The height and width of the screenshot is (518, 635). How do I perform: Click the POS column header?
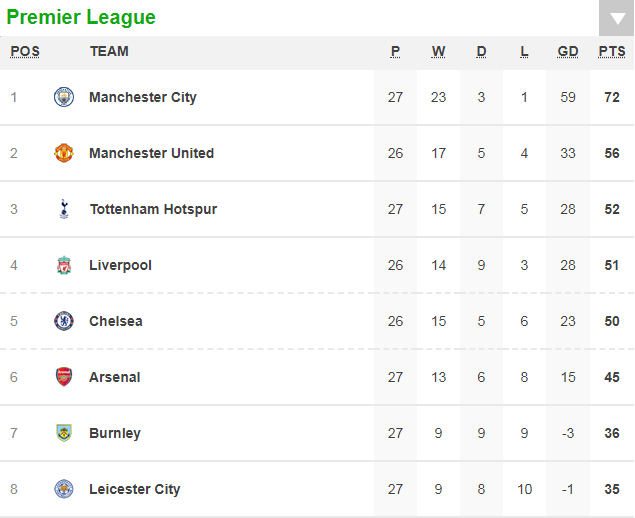25,52
